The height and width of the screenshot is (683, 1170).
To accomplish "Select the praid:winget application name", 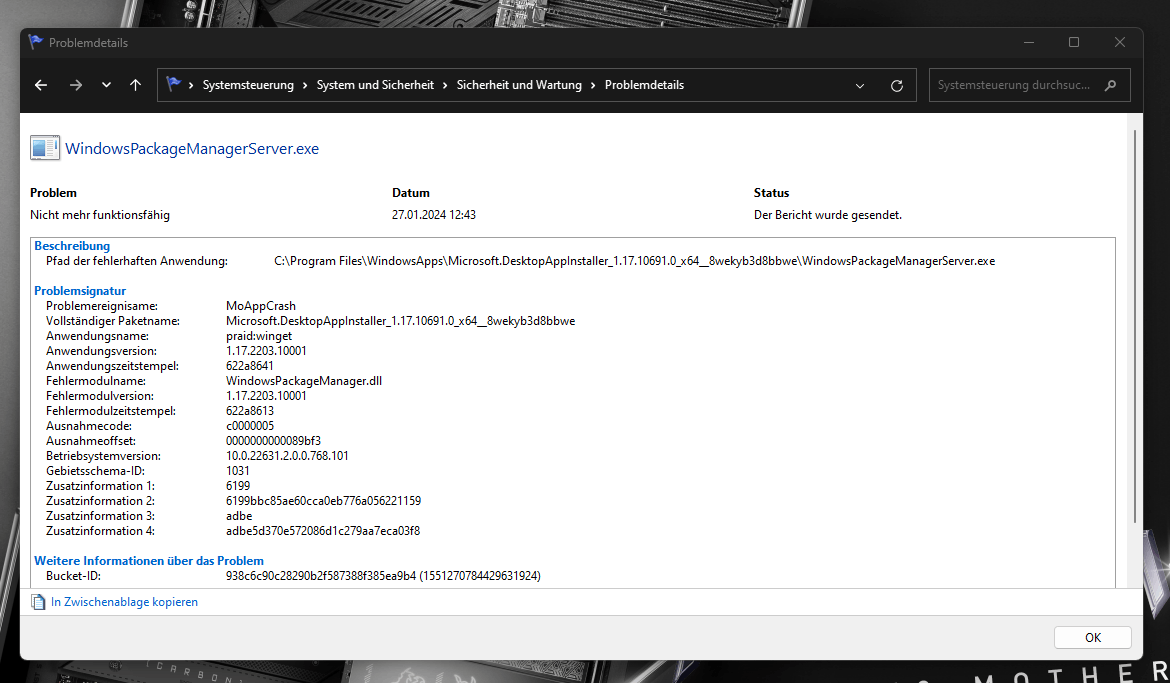I will [x=259, y=336].
